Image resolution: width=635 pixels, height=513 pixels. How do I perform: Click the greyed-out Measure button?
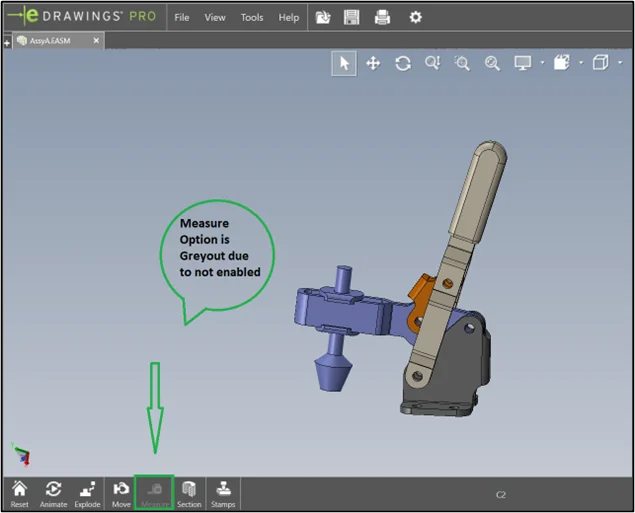[x=154, y=494]
